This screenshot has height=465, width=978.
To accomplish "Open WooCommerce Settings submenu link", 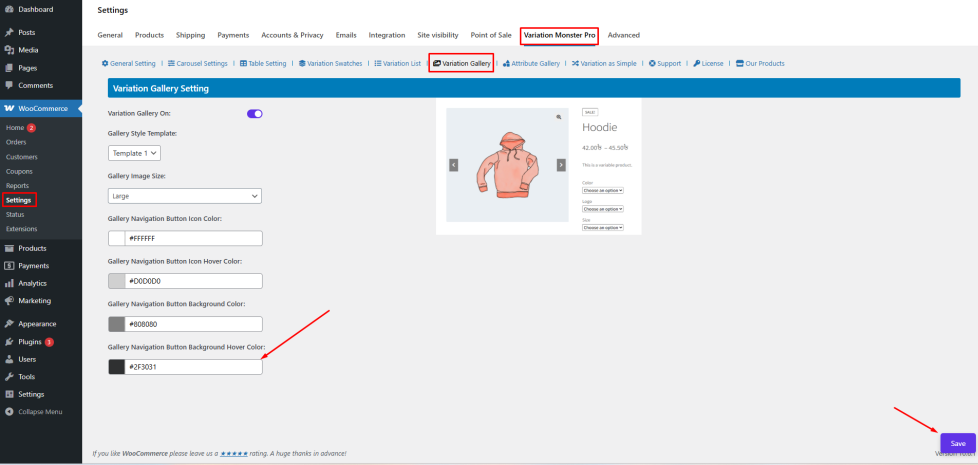I will pyautogui.click(x=19, y=200).
